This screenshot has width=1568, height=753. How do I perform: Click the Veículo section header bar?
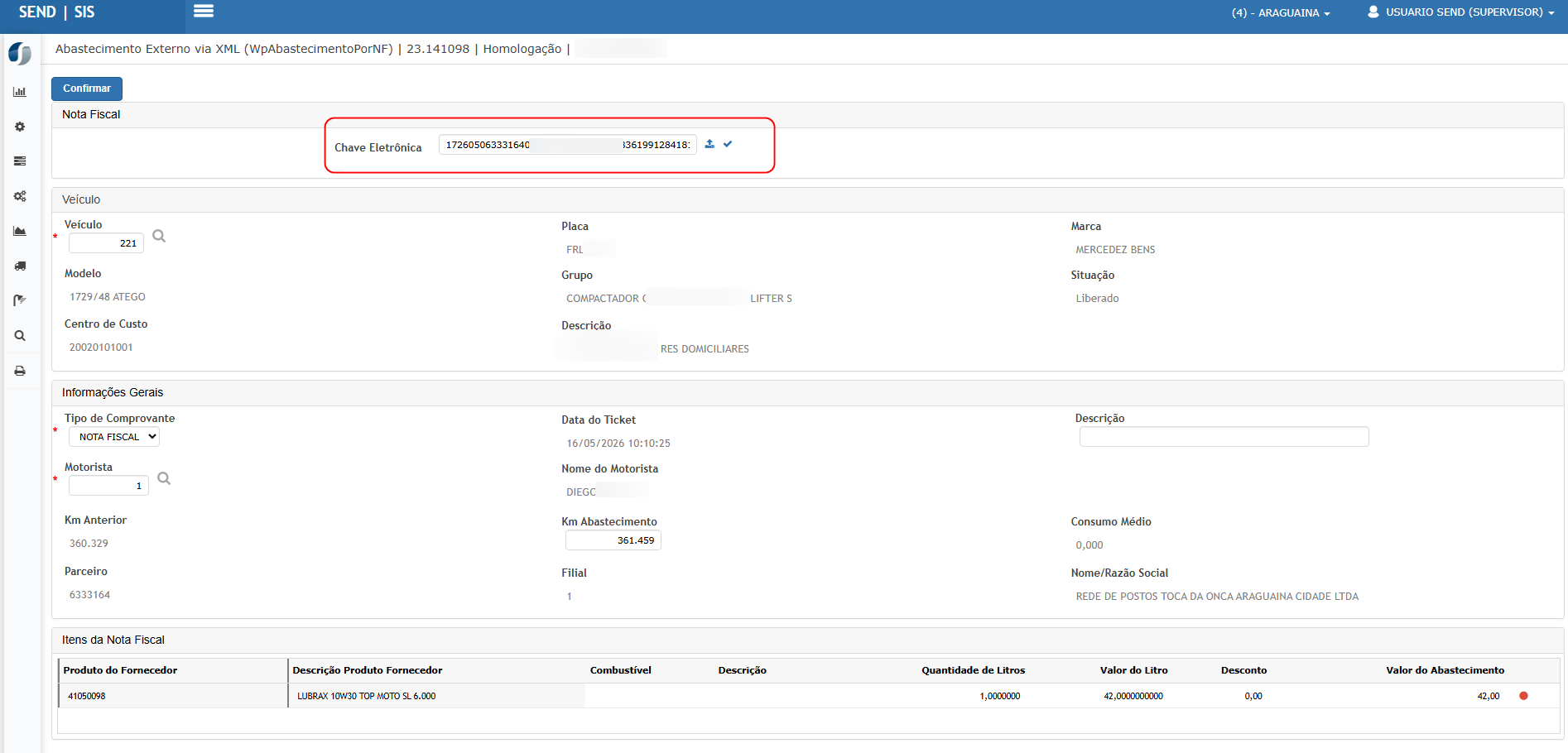807,200
